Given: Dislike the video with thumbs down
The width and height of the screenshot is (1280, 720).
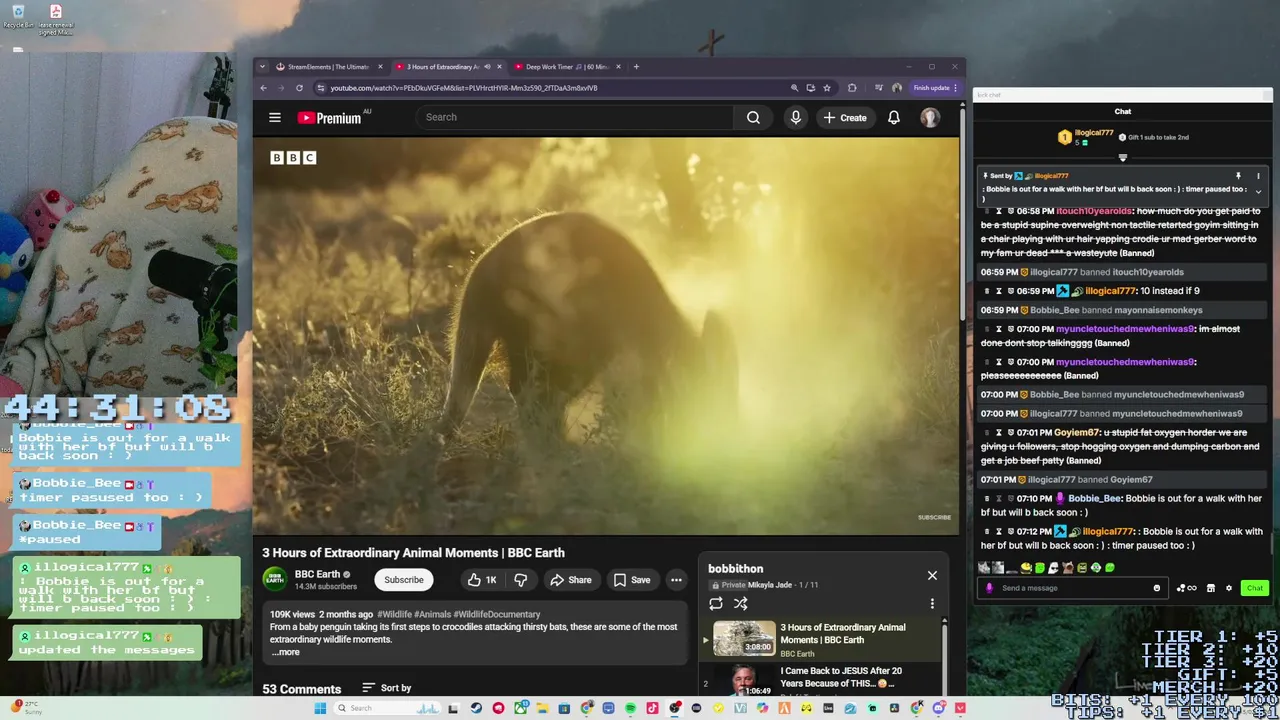Looking at the screenshot, I should click(x=520, y=580).
